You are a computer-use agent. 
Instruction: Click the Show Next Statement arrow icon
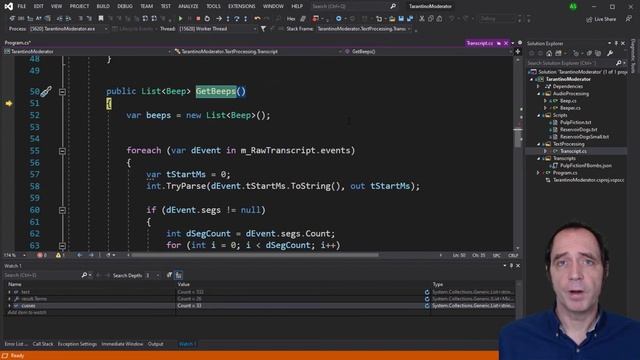point(219,19)
